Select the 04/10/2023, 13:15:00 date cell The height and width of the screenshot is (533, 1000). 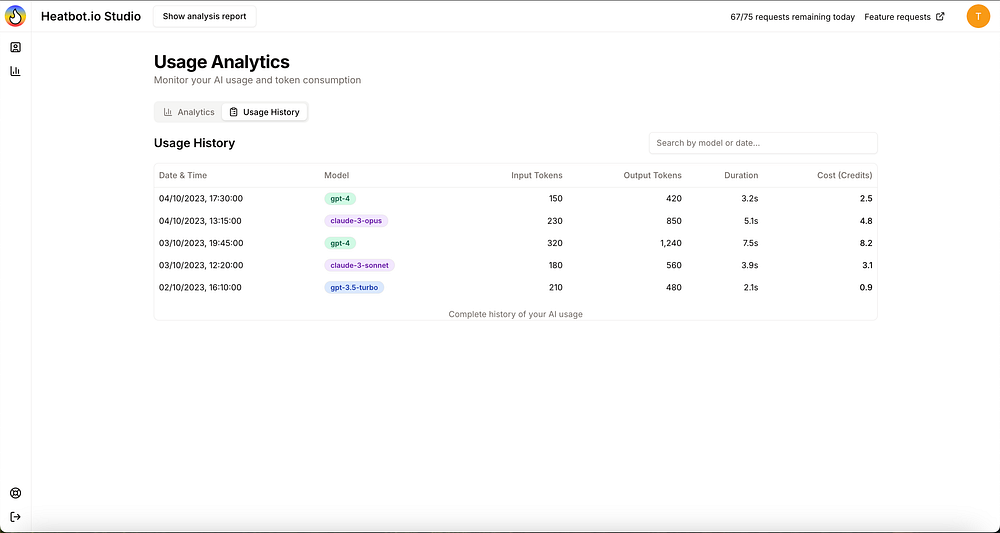click(200, 221)
